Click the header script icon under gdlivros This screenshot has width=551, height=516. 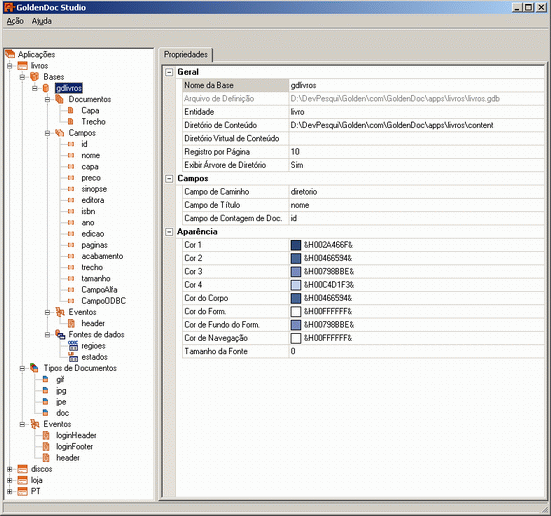tap(71, 323)
